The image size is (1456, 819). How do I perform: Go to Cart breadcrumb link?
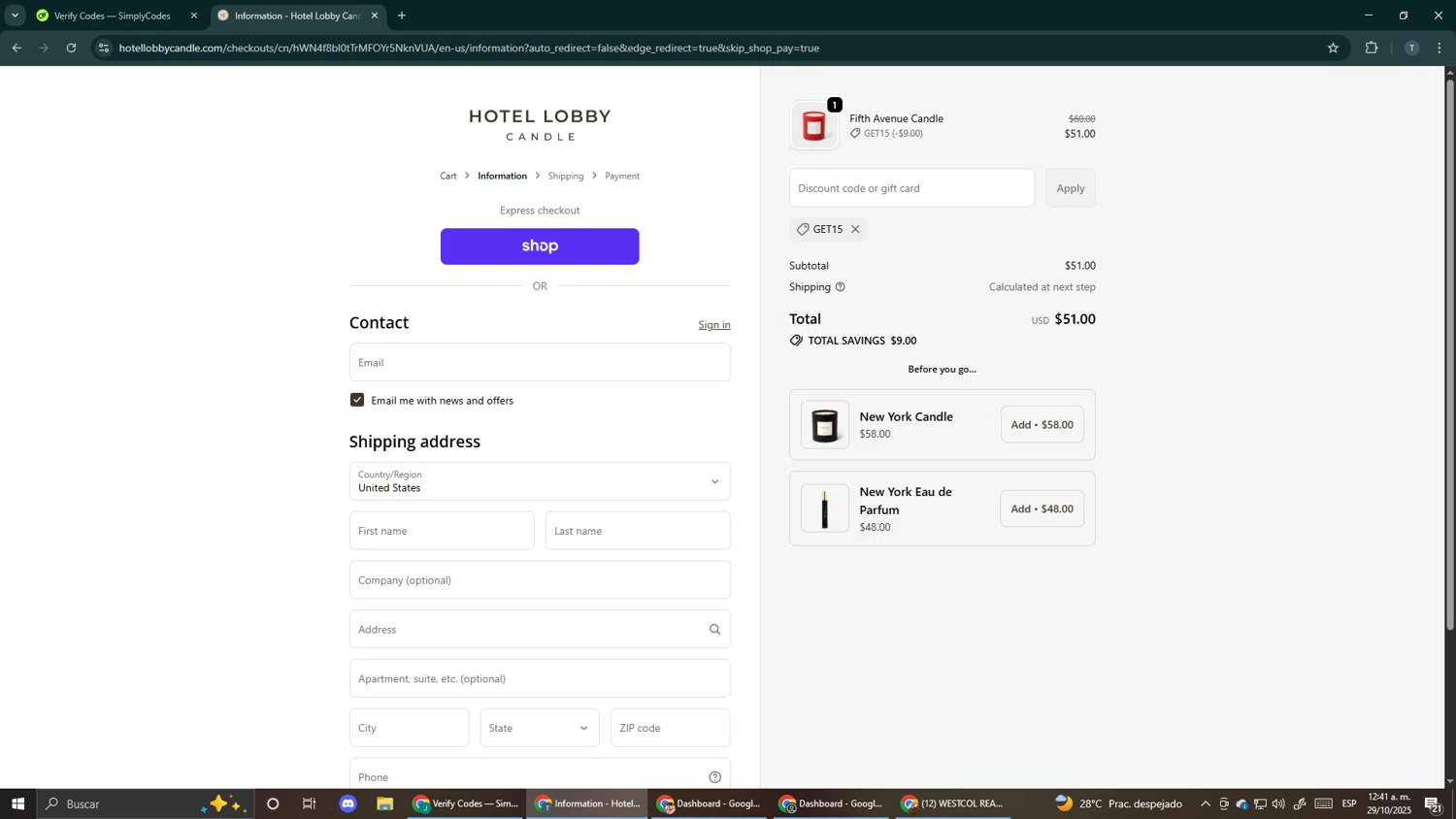448,177
